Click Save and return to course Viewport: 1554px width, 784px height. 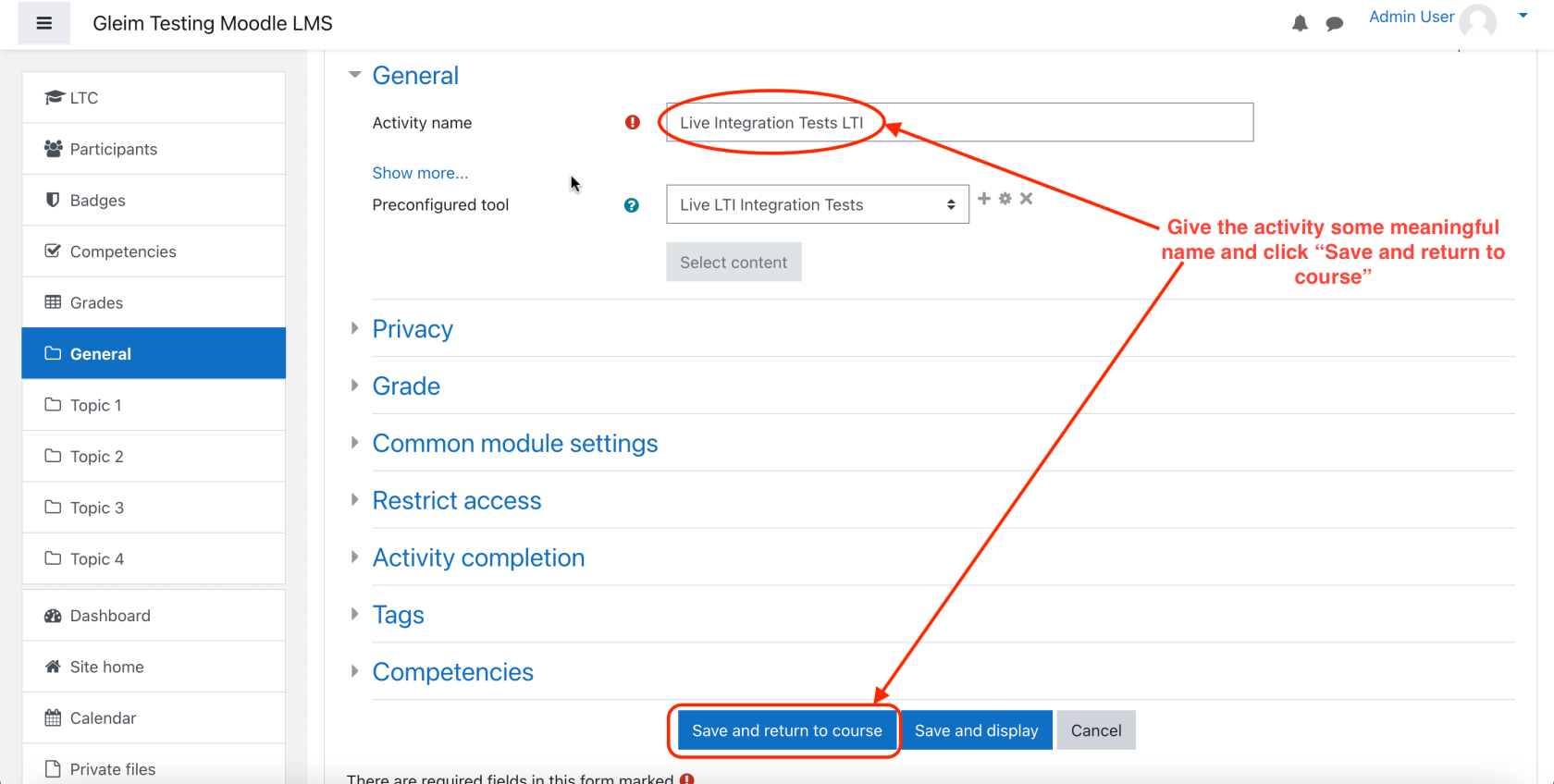click(787, 730)
